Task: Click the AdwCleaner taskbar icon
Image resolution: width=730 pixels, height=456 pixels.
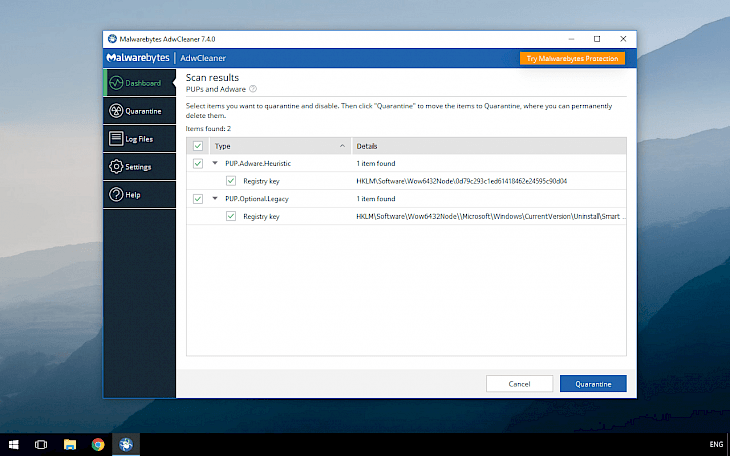Action: 126,445
